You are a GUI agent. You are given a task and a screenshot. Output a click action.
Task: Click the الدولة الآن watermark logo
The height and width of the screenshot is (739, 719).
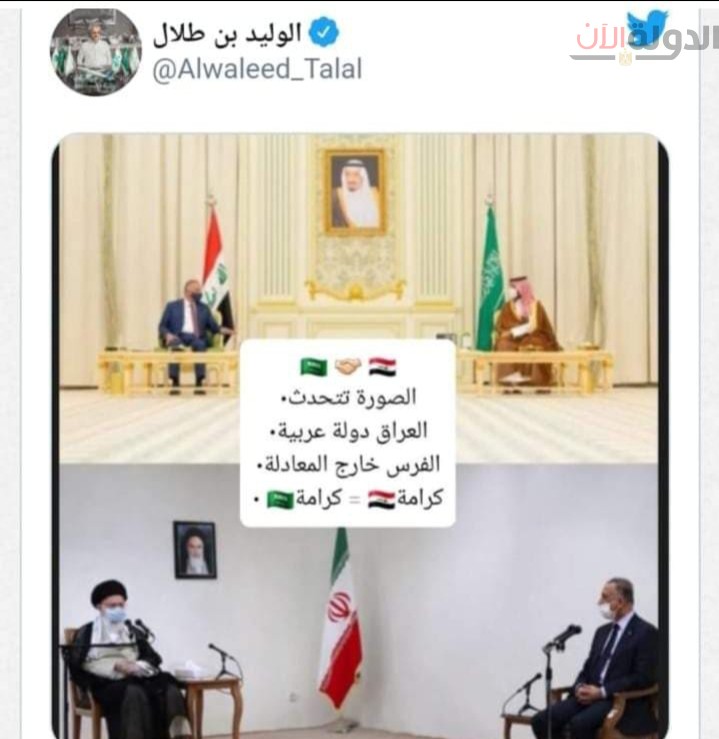644,44
